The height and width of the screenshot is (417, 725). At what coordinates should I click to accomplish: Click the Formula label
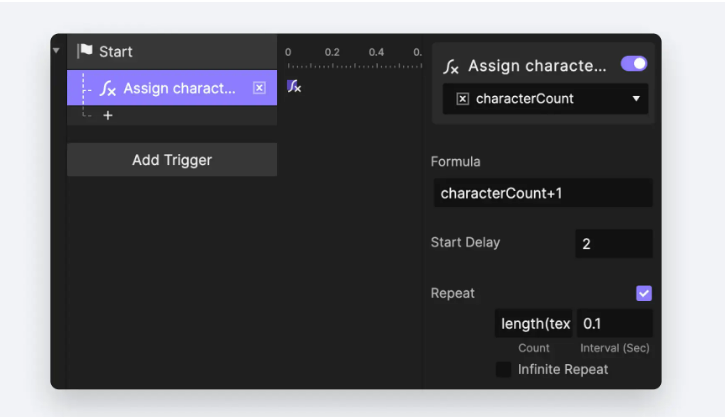click(455, 162)
